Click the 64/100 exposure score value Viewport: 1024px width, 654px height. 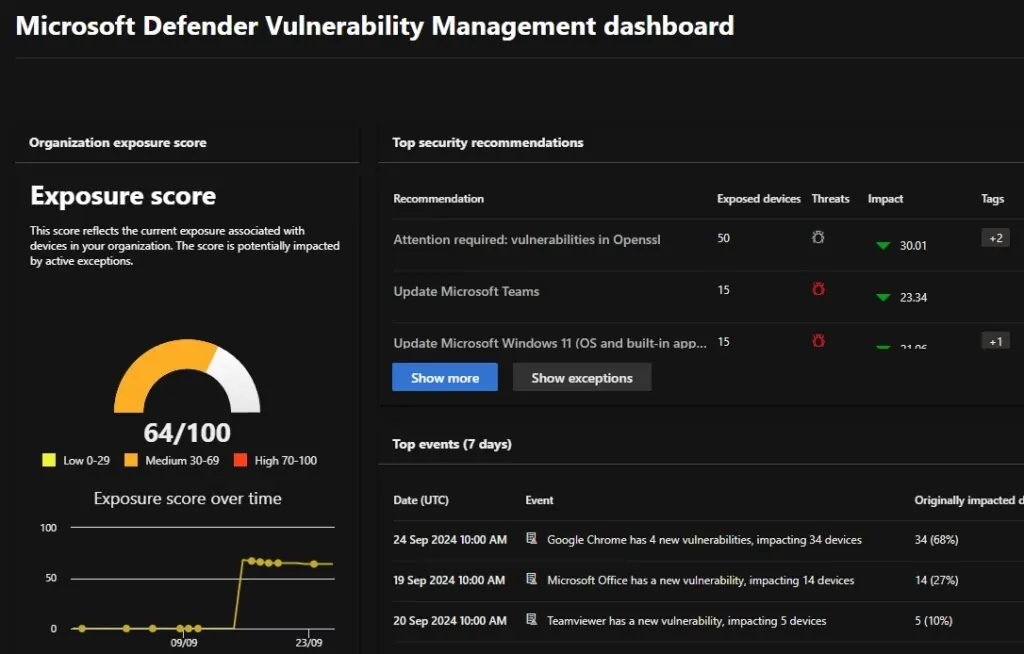pyautogui.click(x=187, y=433)
